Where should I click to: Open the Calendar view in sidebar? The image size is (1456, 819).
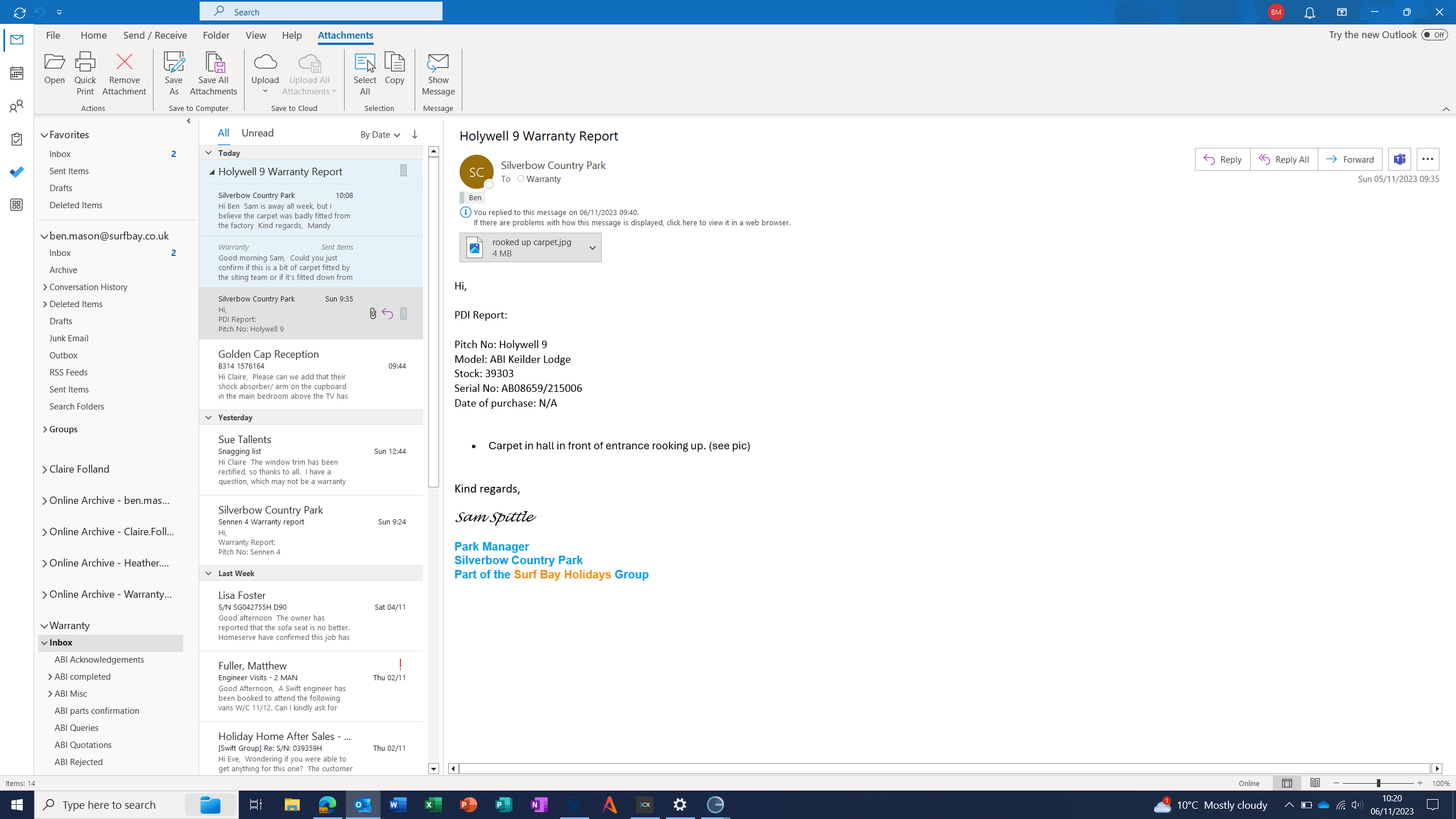(16, 73)
